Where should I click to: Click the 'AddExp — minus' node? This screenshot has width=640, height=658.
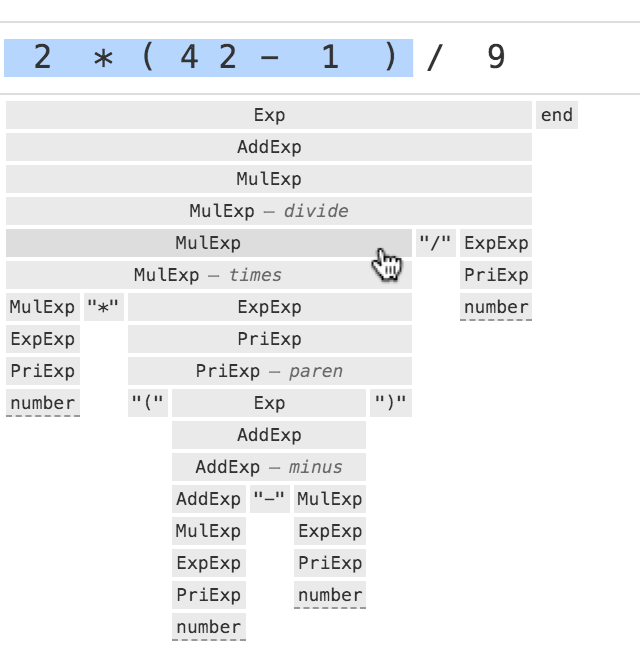[x=268, y=467]
